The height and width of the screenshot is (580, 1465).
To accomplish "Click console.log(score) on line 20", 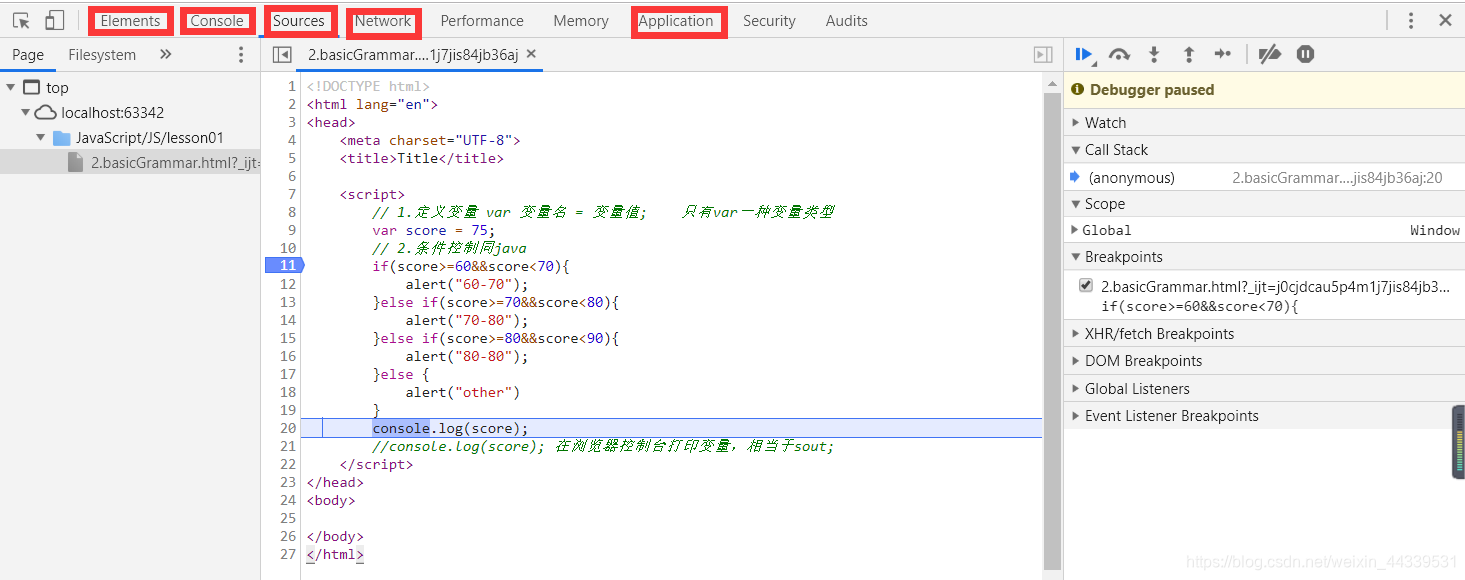I will (450, 428).
